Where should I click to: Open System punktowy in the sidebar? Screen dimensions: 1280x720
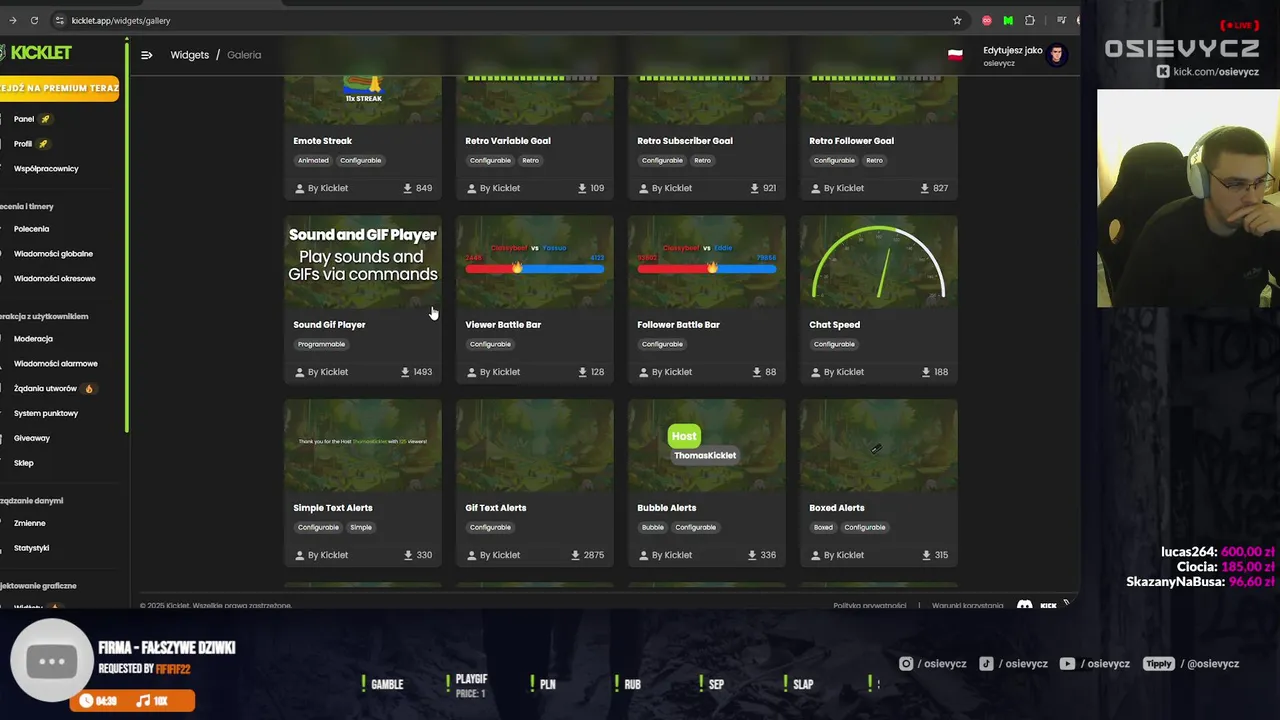point(46,413)
